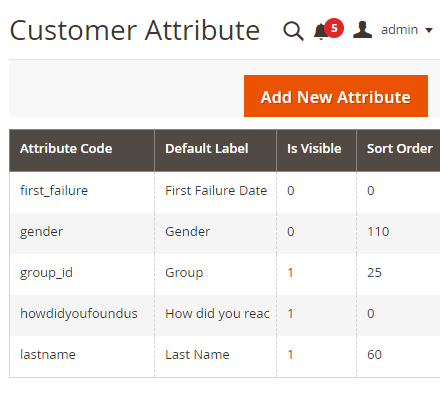440x400 pixels.
Task: Sort by the Attribute Code column header
Action: tap(66, 149)
